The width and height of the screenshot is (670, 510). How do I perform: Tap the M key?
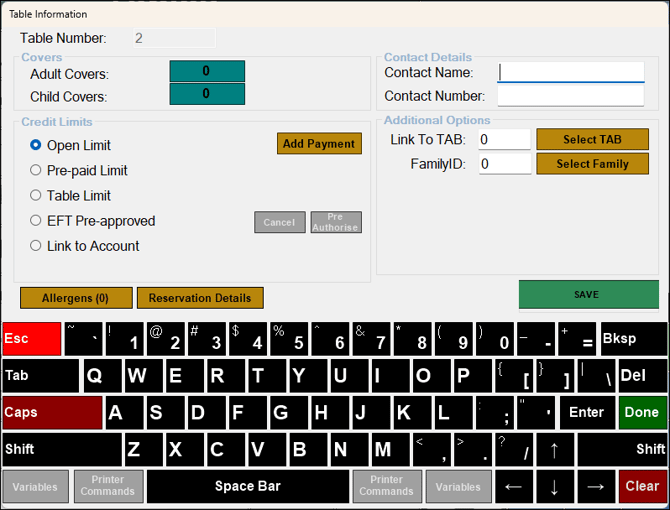coord(391,449)
